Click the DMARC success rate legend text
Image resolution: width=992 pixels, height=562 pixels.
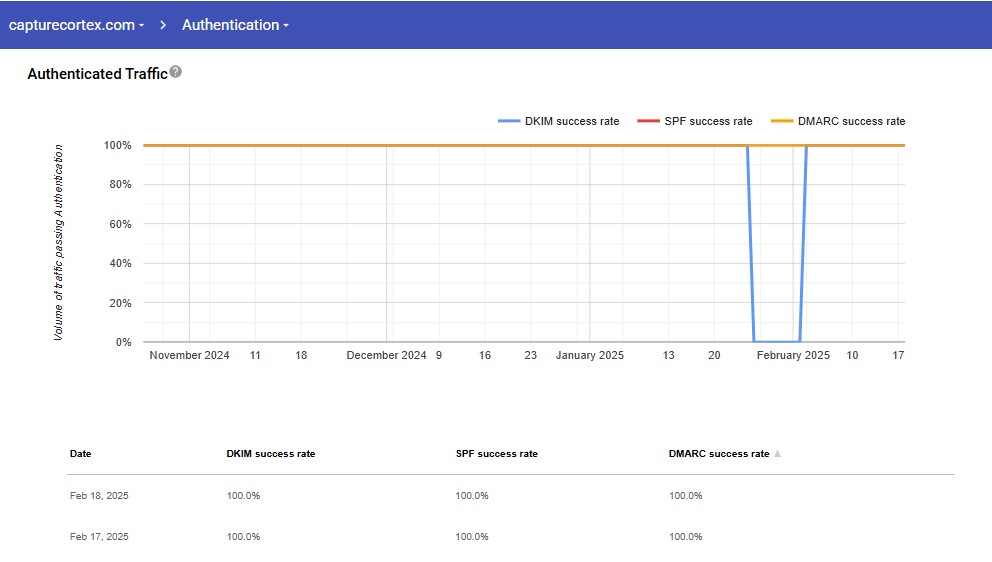[x=851, y=121]
